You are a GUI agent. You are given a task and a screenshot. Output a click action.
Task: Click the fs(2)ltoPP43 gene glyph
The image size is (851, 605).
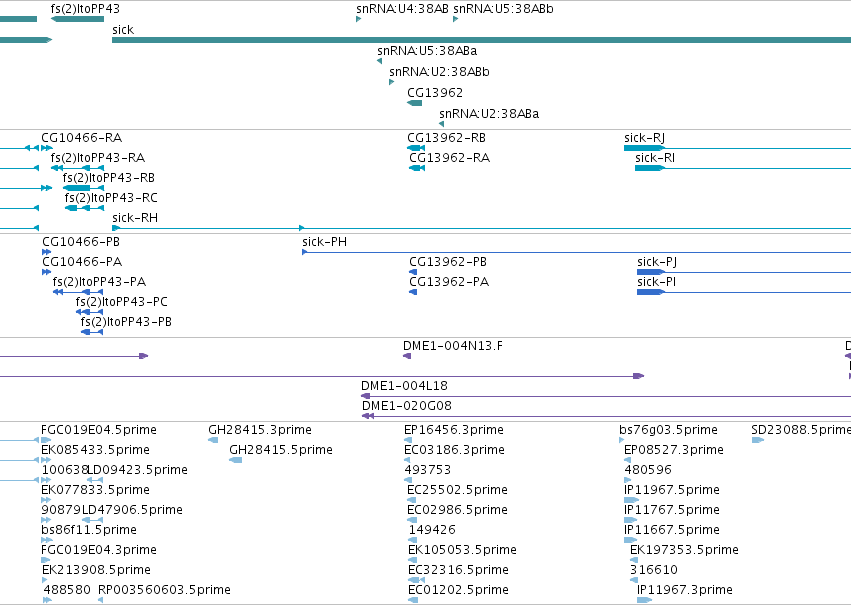[77, 19]
